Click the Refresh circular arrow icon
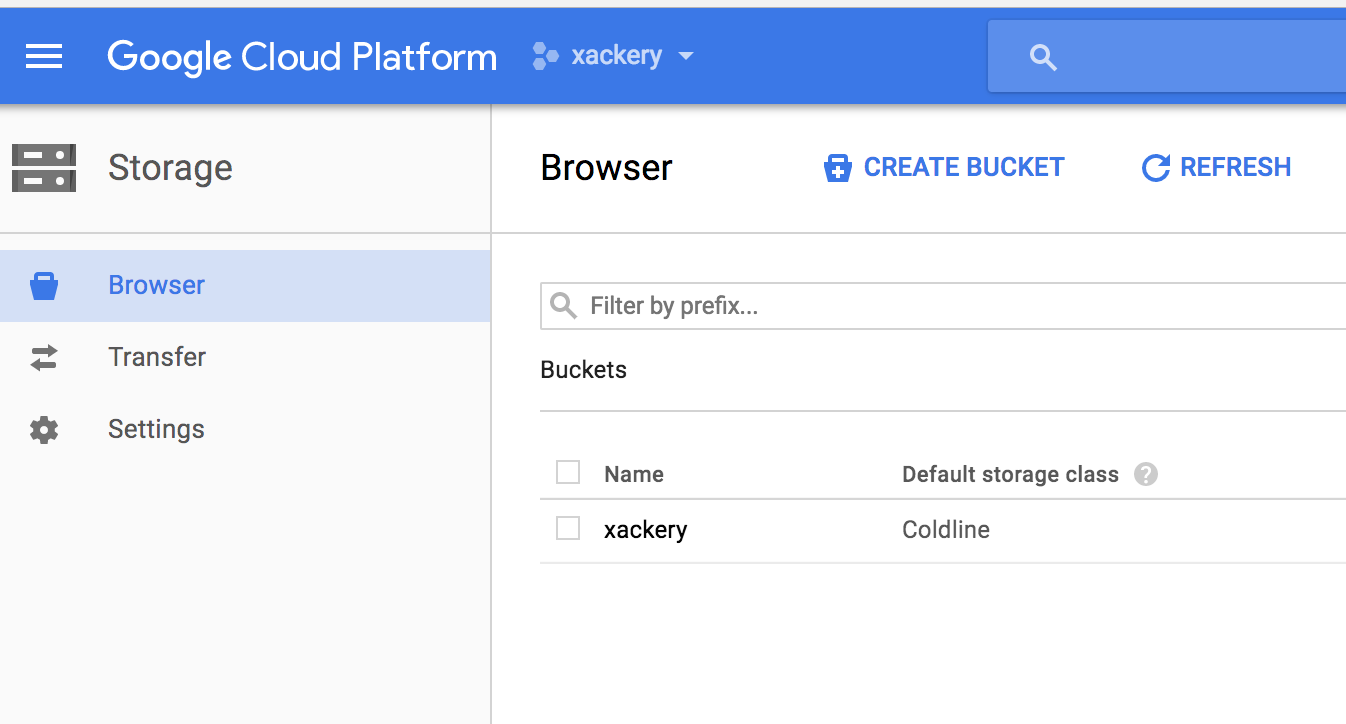Screen dimensions: 1346x724 pos(1155,168)
